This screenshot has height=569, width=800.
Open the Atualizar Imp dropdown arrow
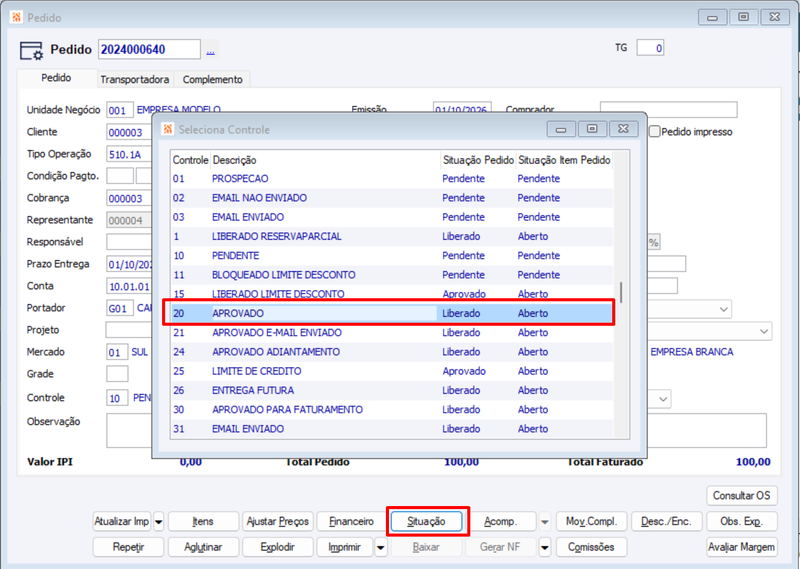(159, 522)
